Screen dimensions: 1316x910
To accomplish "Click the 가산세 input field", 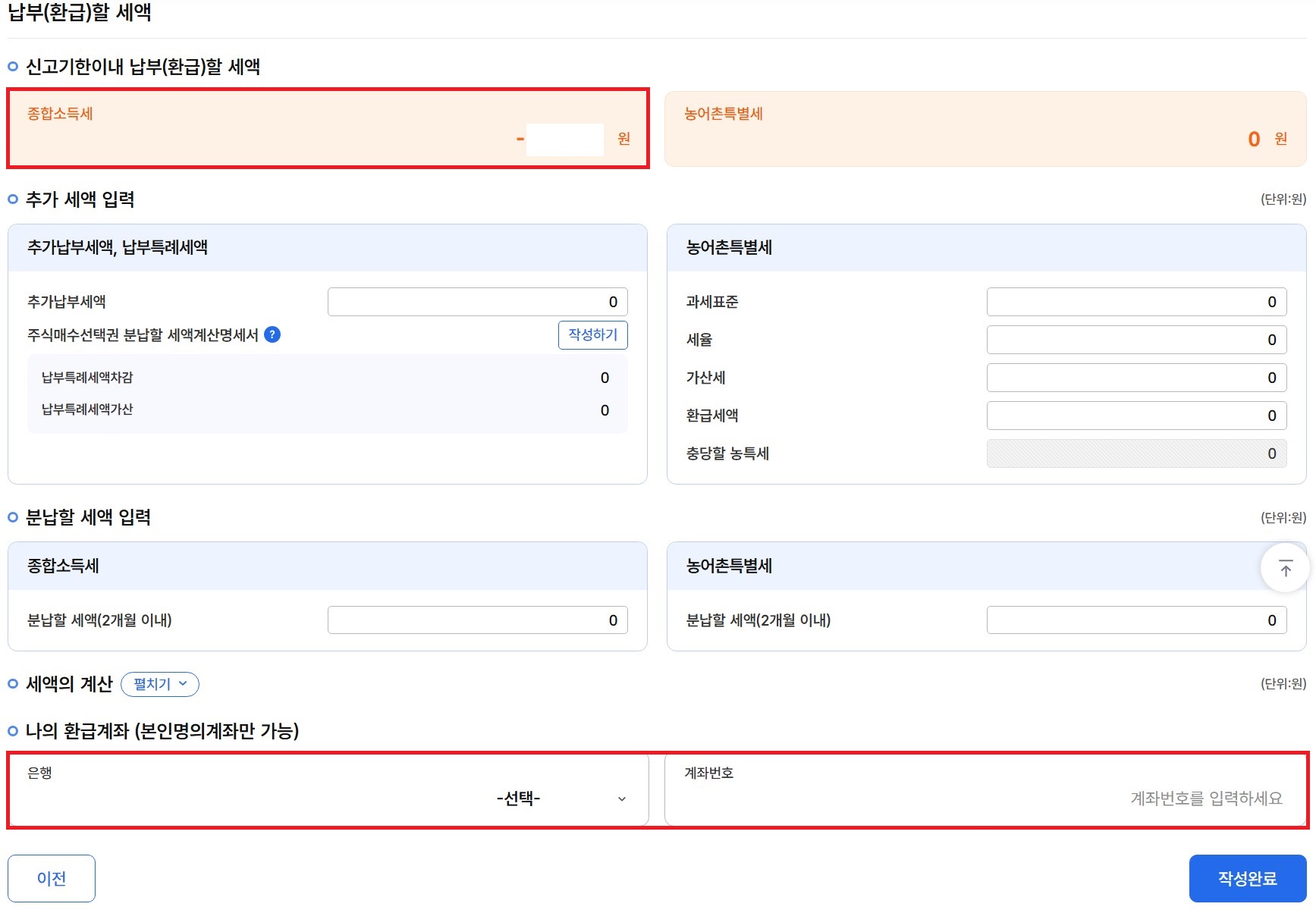I will click(1136, 378).
